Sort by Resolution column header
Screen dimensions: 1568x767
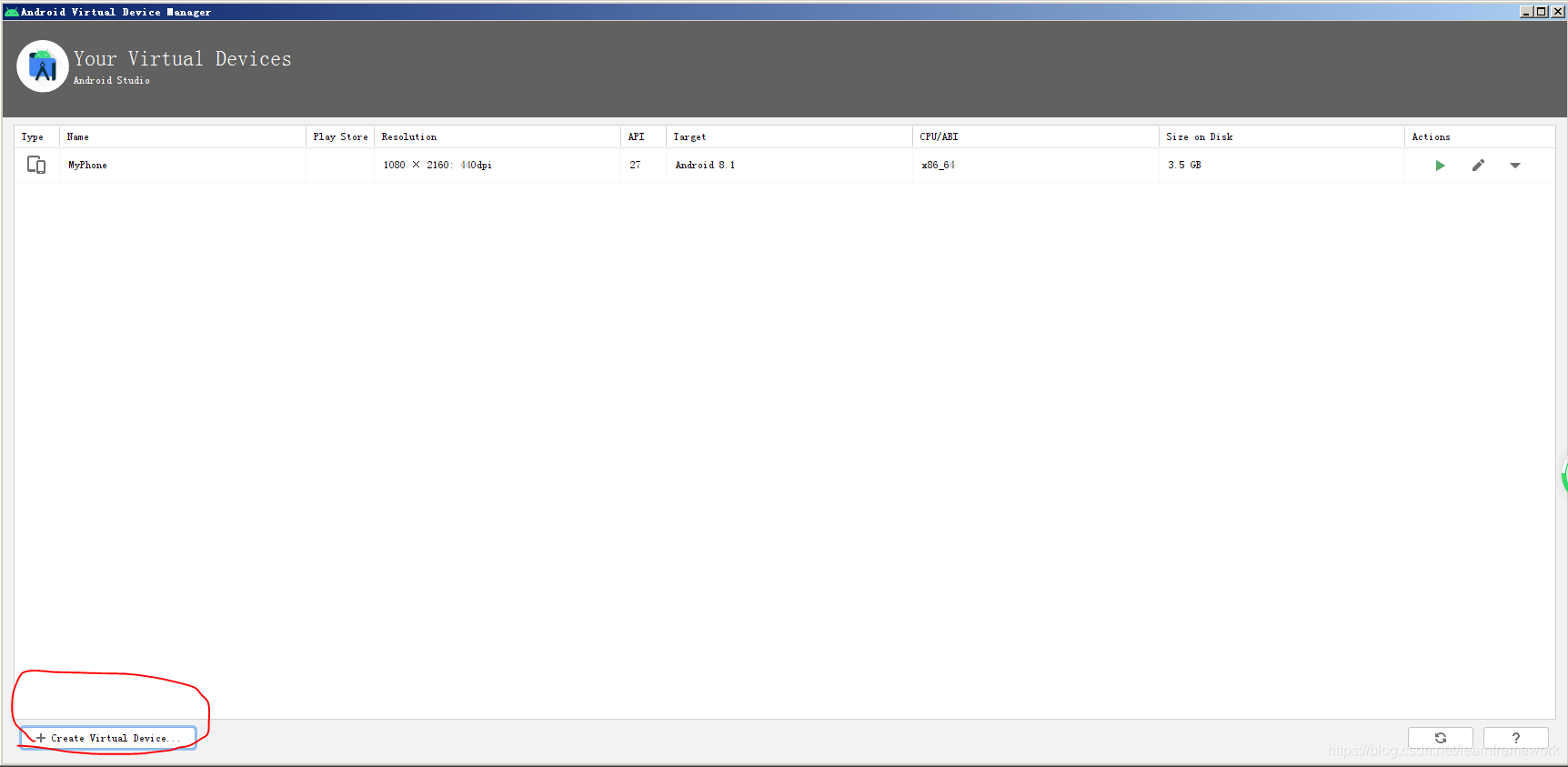coord(498,136)
